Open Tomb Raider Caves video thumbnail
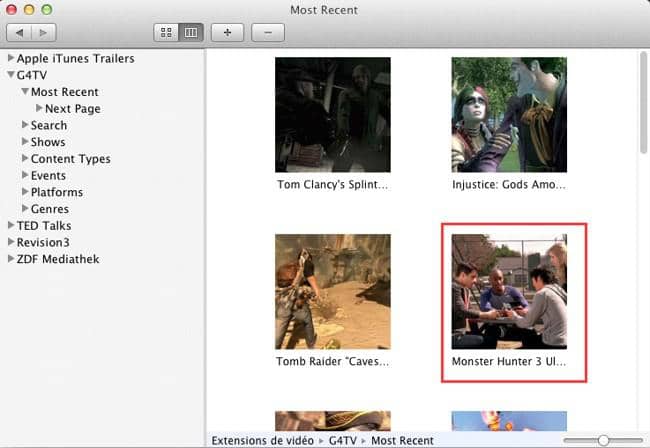 [x=332, y=292]
